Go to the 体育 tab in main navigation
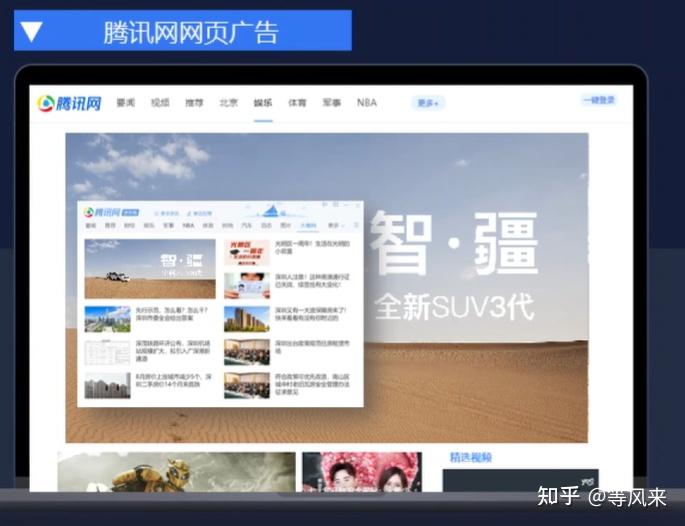 (298, 103)
